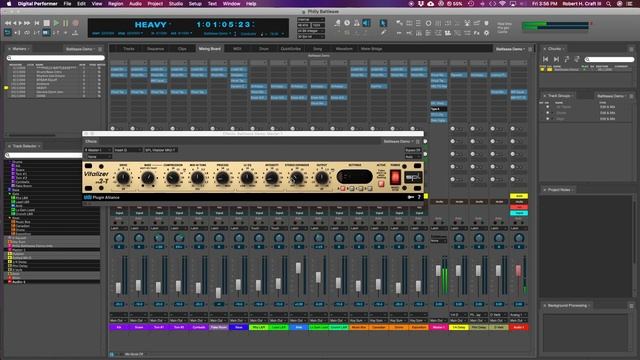This screenshot has width=640, height=360.
Task: Click the Drive knob on Vitalizer
Action: point(123,178)
